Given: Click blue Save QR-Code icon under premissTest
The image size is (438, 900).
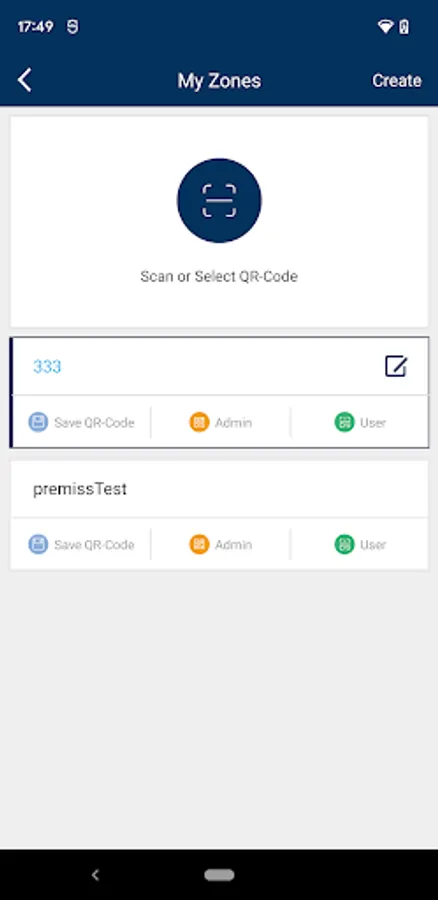Looking at the screenshot, I should (x=38, y=544).
